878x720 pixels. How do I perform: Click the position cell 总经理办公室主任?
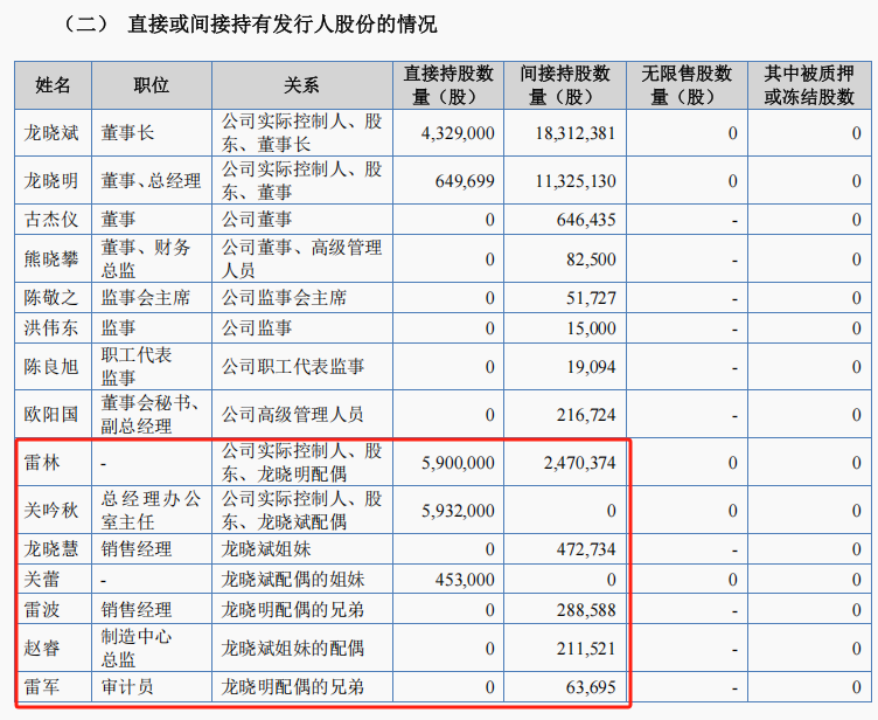click(151, 510)
